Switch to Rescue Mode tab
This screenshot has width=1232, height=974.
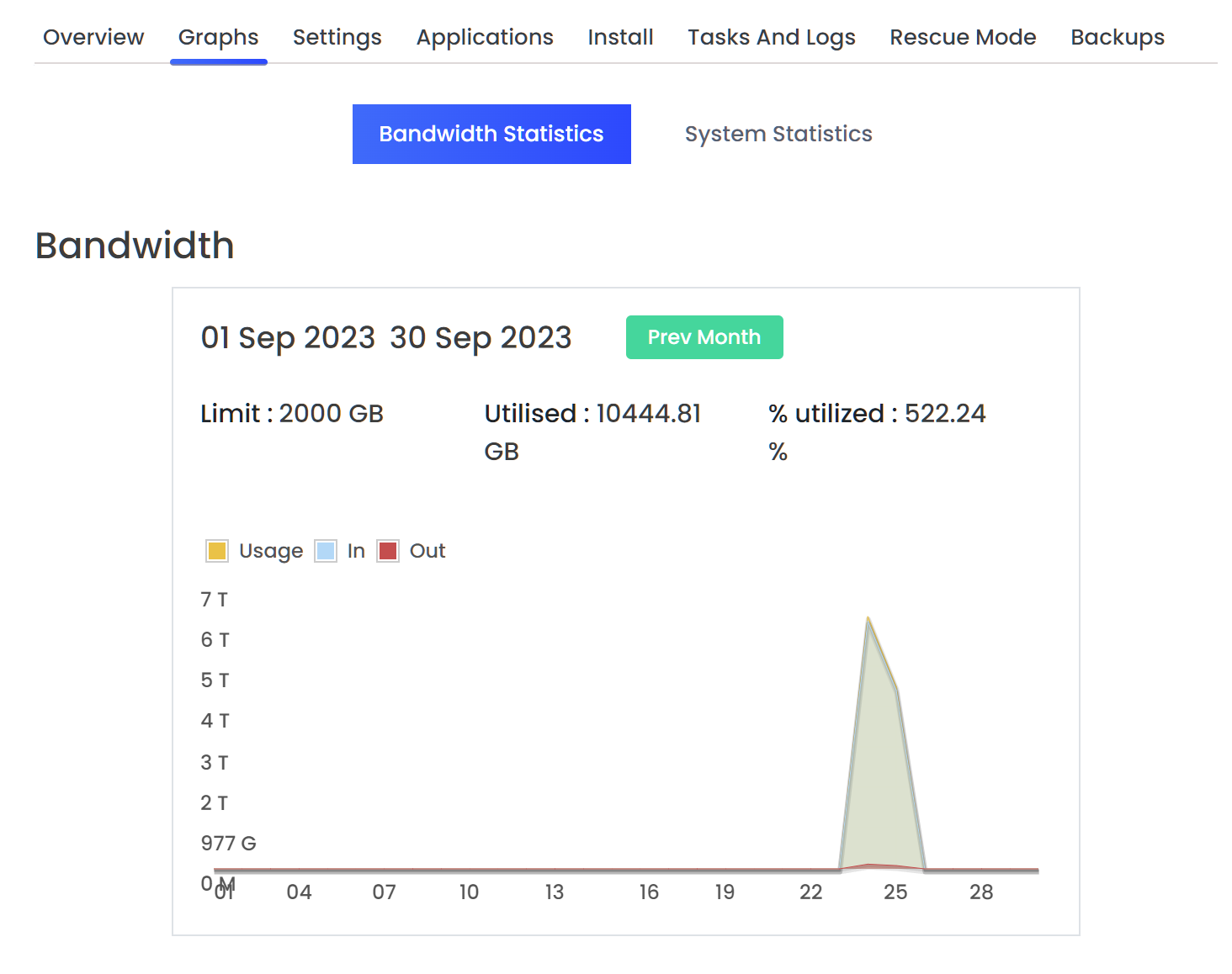[963, 38]
